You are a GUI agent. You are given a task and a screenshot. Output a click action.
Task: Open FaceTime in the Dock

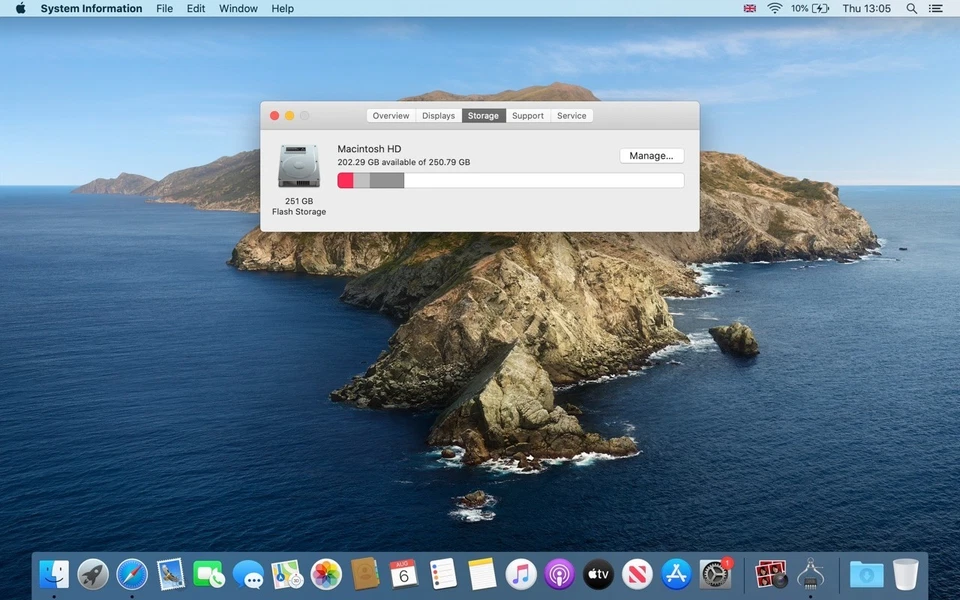[x=209, y=575]
